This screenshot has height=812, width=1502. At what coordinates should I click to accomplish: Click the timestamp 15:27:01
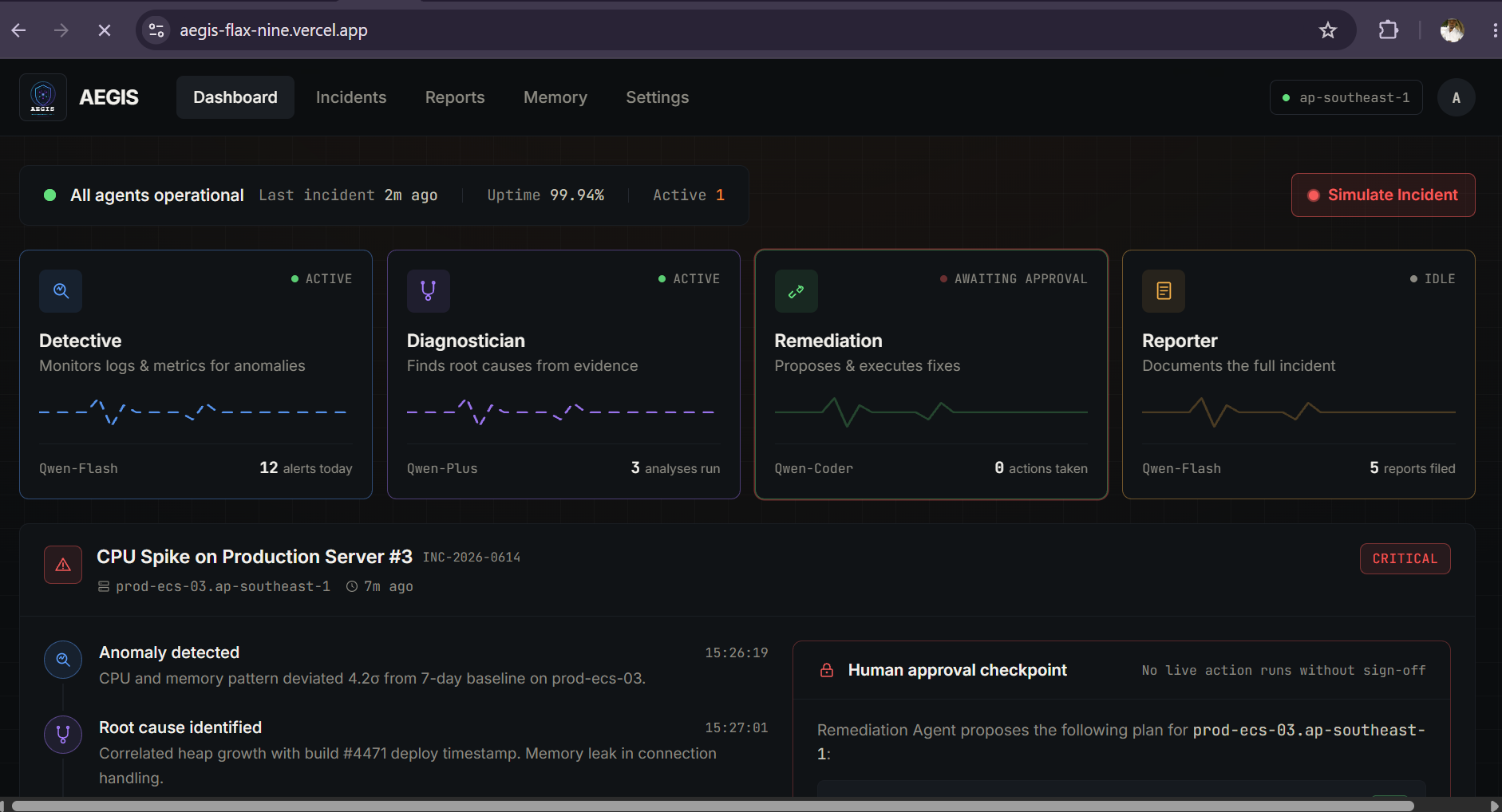pyautogui.click(x=737, y=728)
